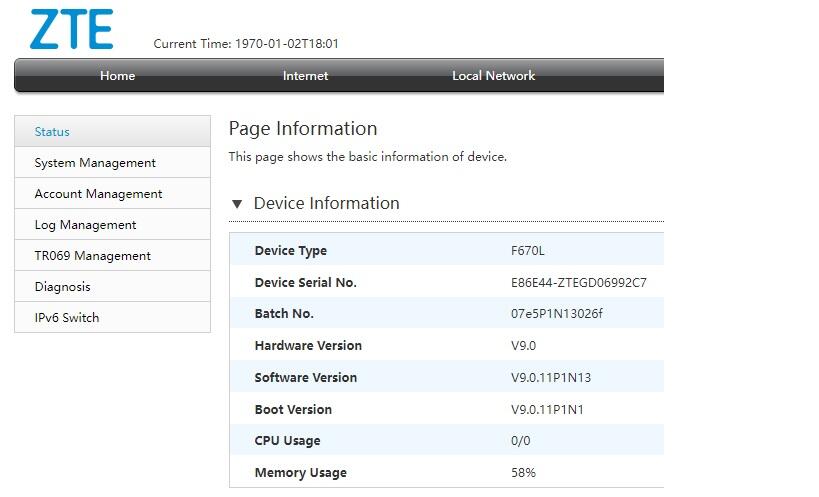
Task: Click the ZTE logo
Action: point(71,30)
